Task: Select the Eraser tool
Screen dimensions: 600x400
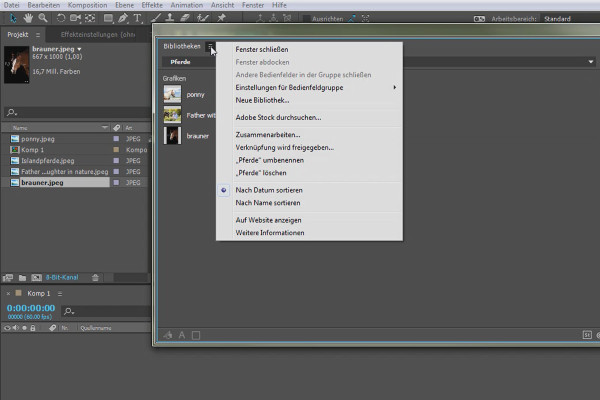Action: [185, 18]
